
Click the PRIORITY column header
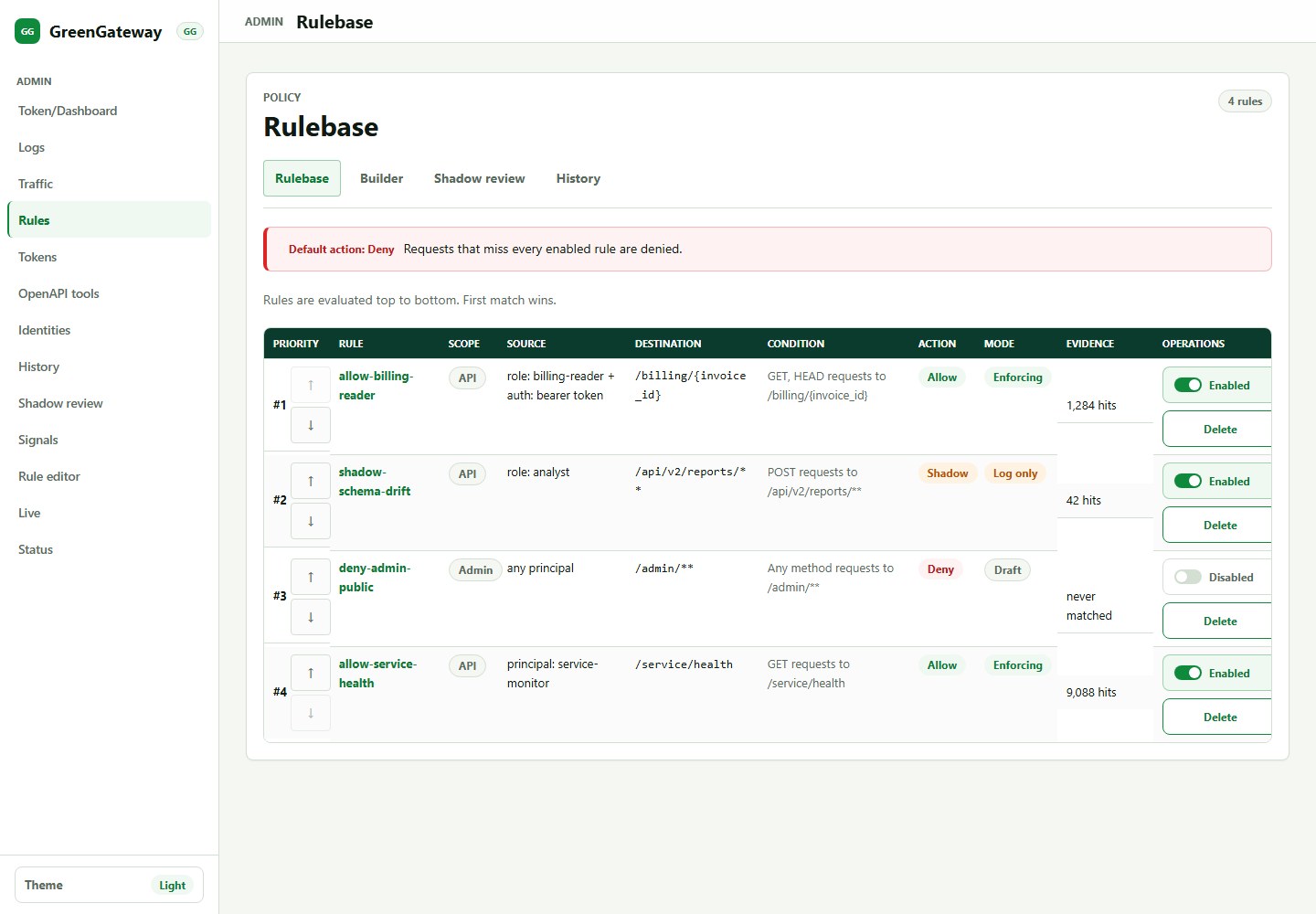click(x=296, y=344)
